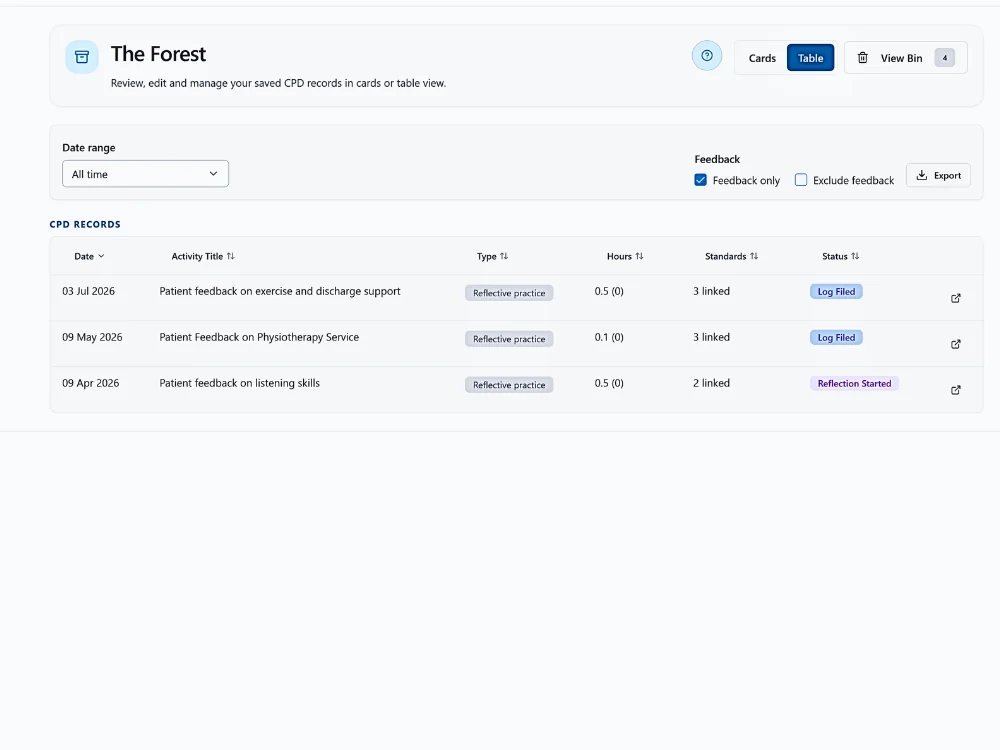1000x750 pixels.
Task: Sort records by Hours column arrows
Action: click(x=639, y=256)
